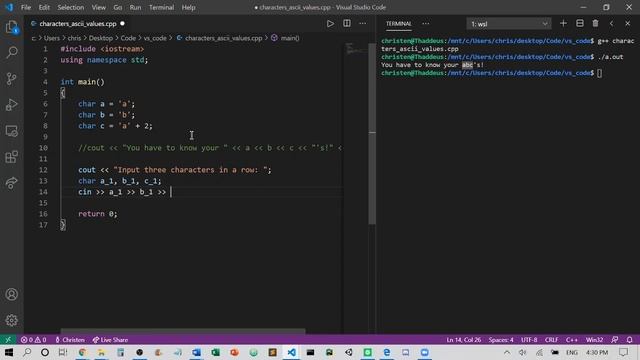Click the minimap code preview
This screenshot has width=640, height=360.
click(x=355, y=49)
